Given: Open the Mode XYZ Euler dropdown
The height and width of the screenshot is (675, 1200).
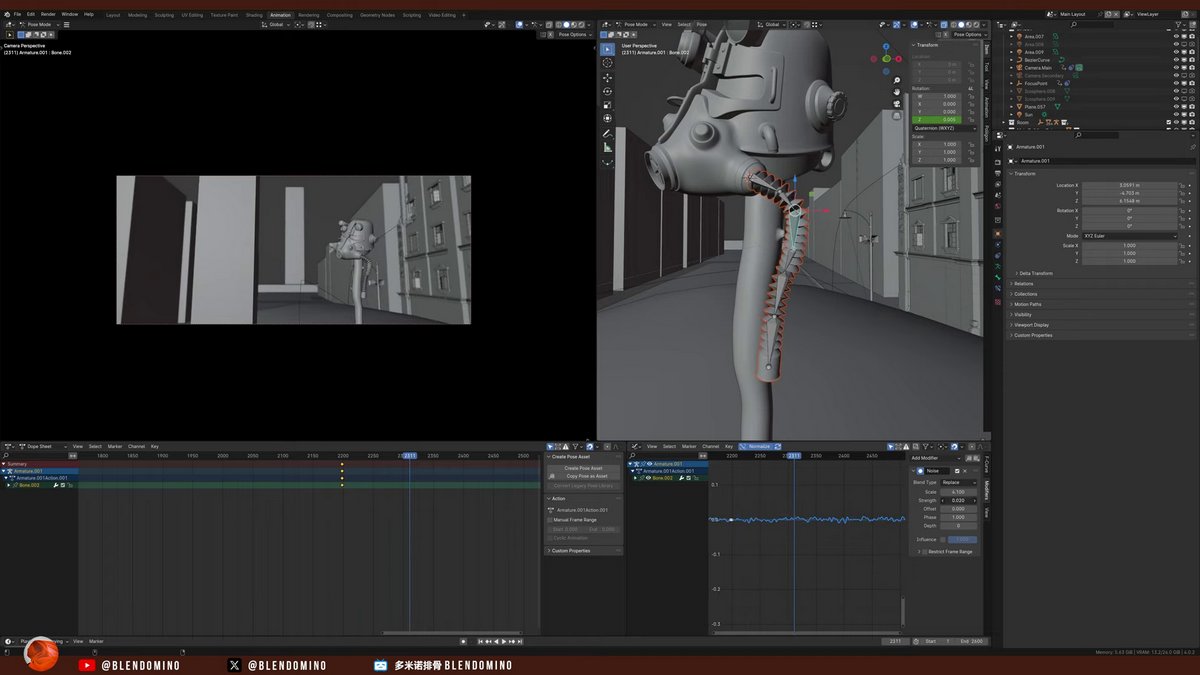Looking at the screenshot, I should pos(1130,235).
